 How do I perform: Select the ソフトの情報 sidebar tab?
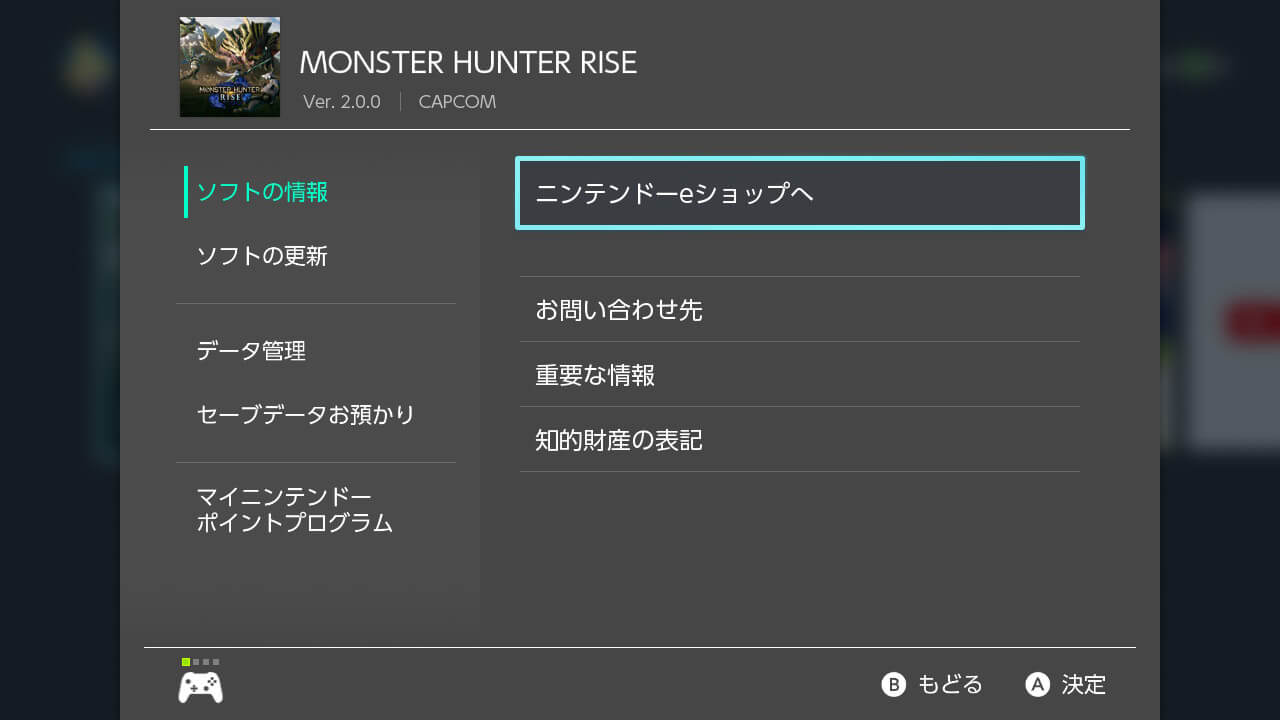click(x=262, y=192)
